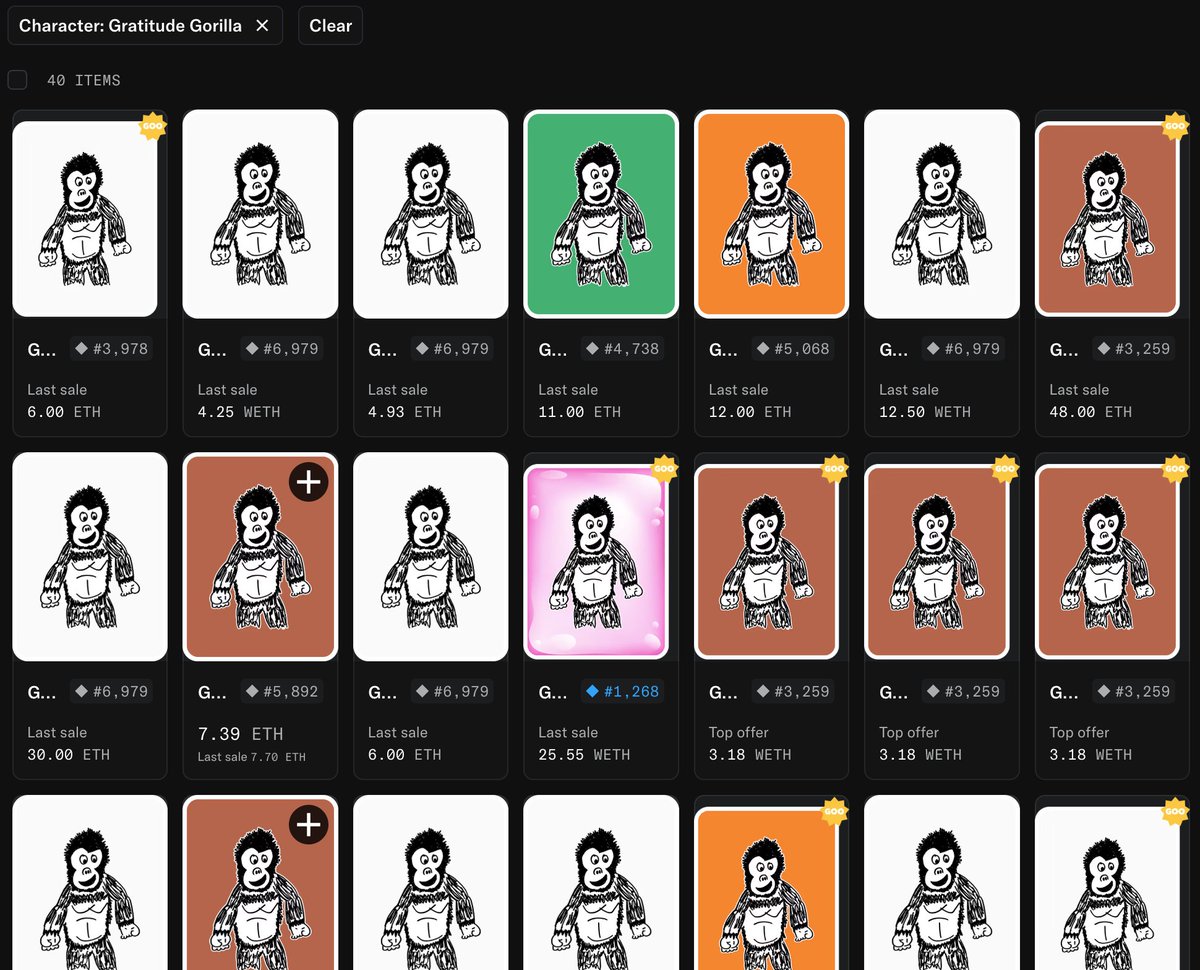Screen dimensions: 1200x970
Task: Click the "30.00 ETH" last sale price
Action: [x=69, y=754]
